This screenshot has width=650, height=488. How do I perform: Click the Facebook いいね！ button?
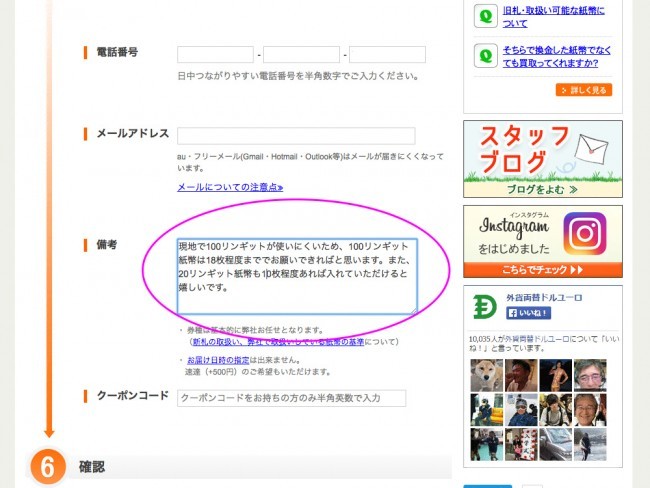click(x=528, y=313)
